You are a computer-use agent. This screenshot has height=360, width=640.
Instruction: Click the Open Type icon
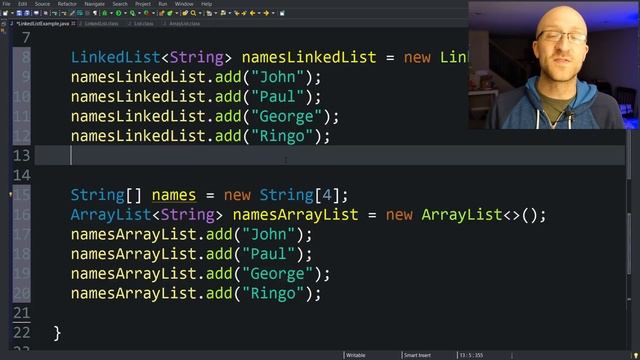pos(185,13)
